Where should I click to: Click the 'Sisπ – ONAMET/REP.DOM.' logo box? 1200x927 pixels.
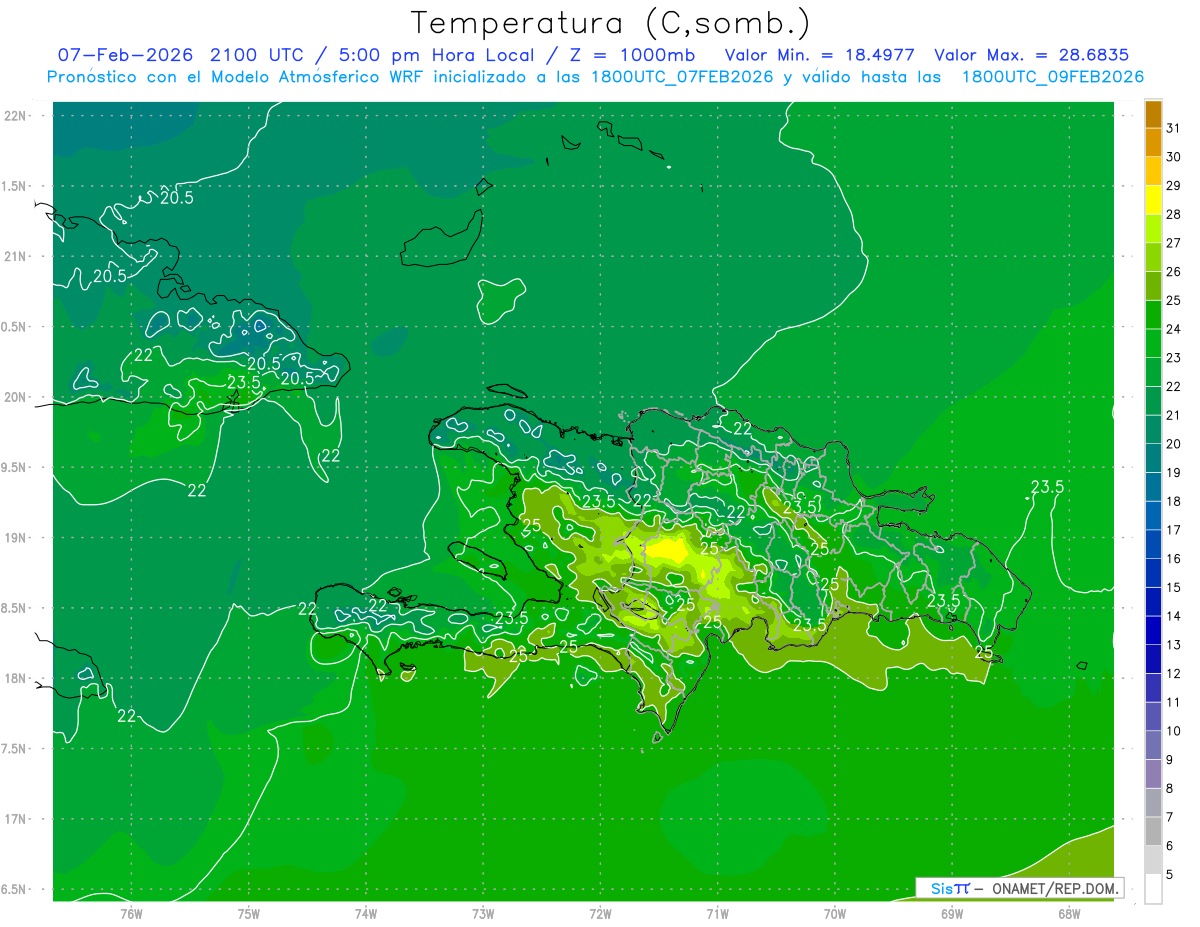click(x=1020, y=888)
